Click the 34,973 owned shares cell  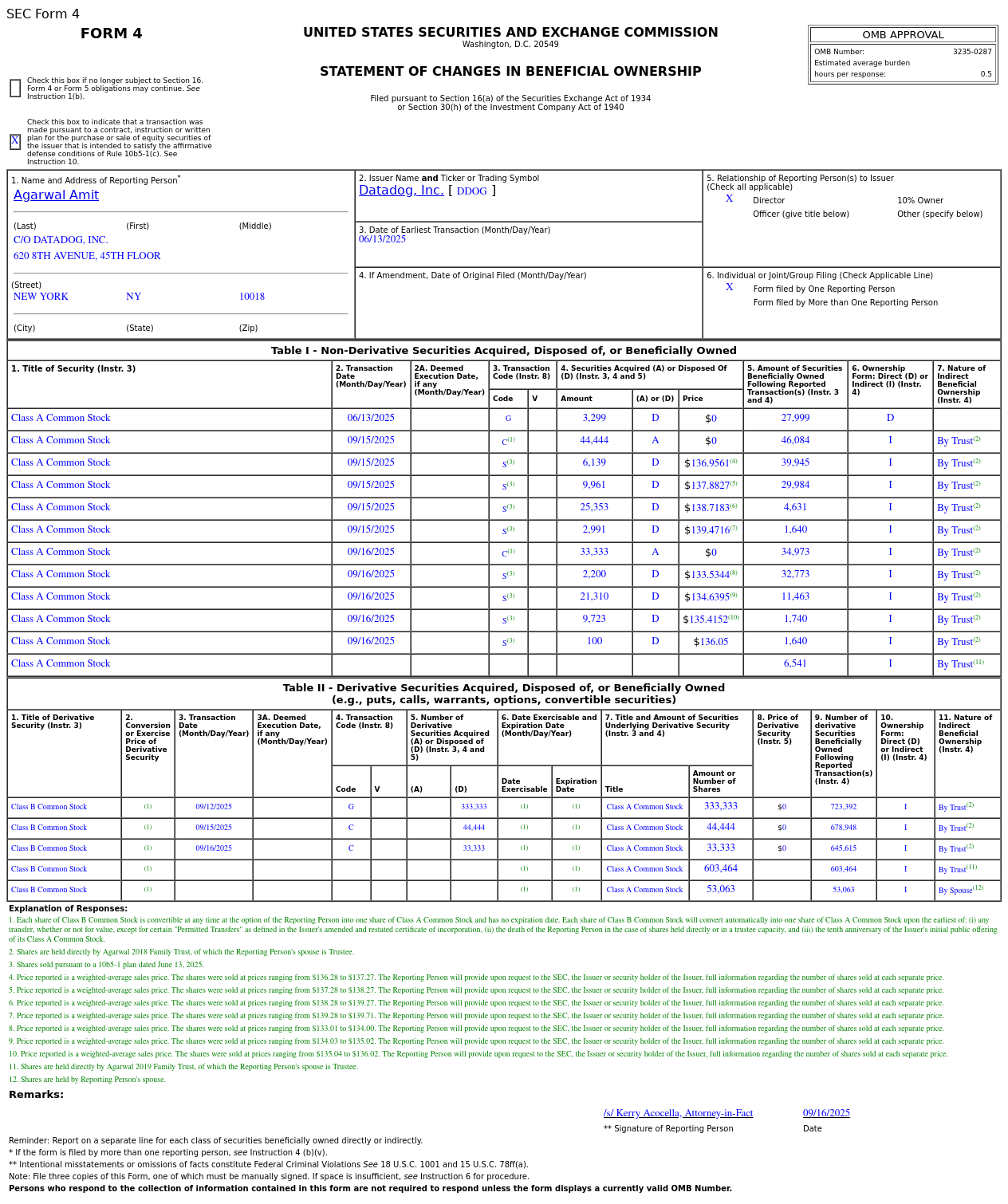coord(795,552)
